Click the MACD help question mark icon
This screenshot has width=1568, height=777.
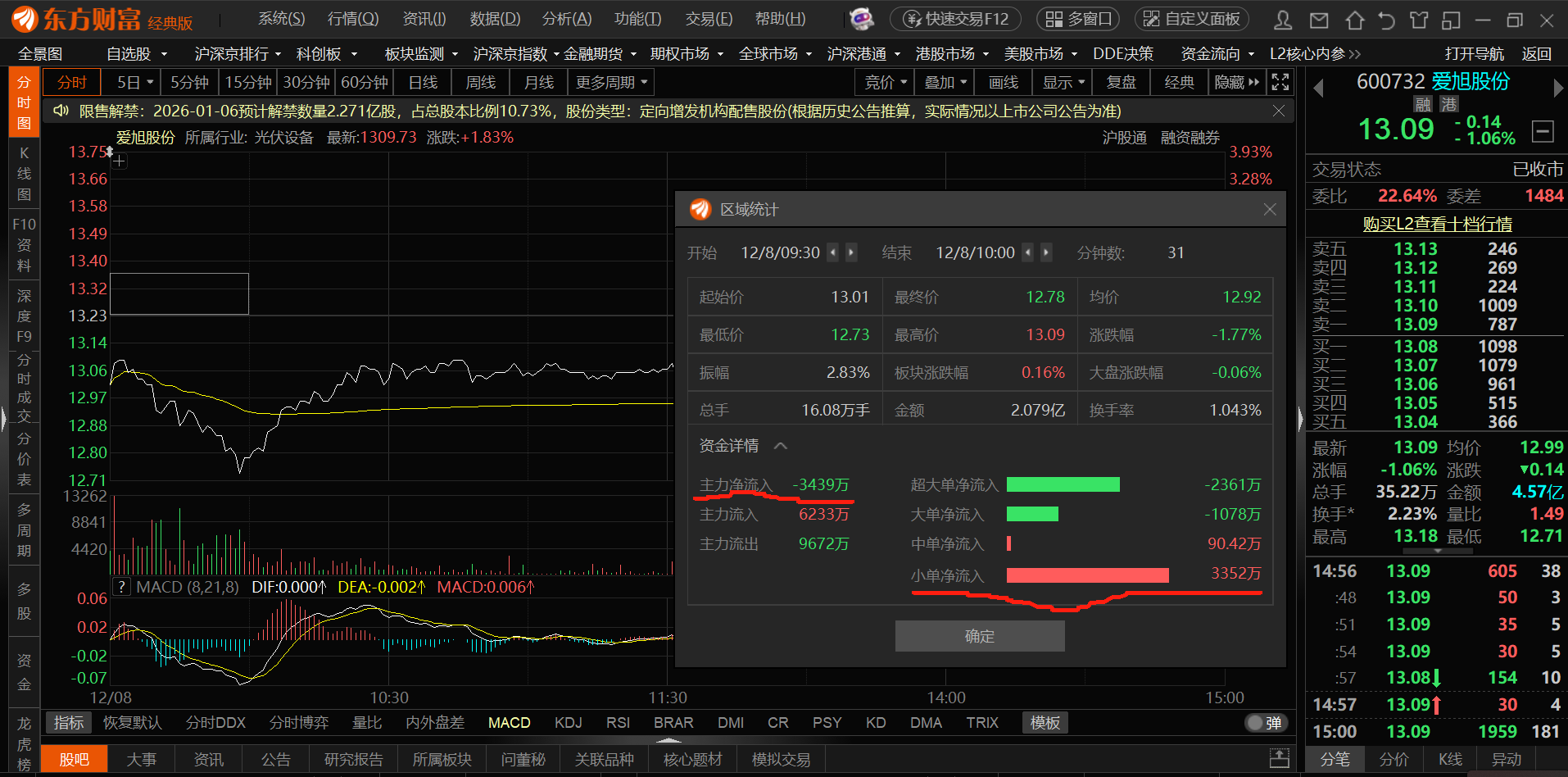(x=121, y=587)
